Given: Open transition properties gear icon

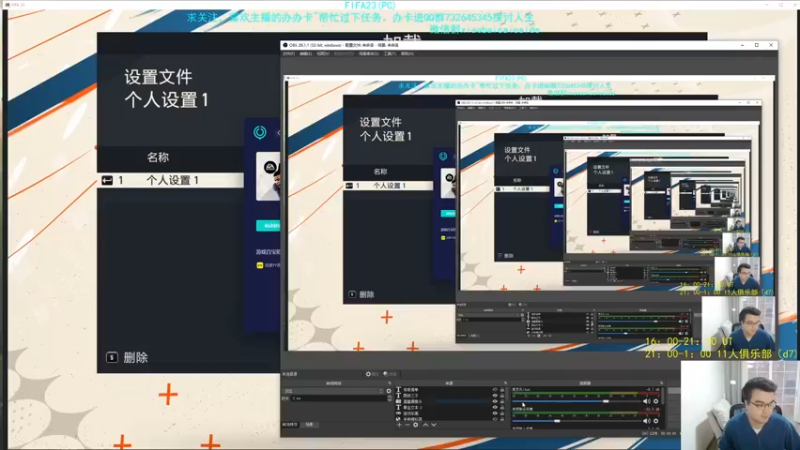Looking at the screenshot, I should click(x=389, y=391).
